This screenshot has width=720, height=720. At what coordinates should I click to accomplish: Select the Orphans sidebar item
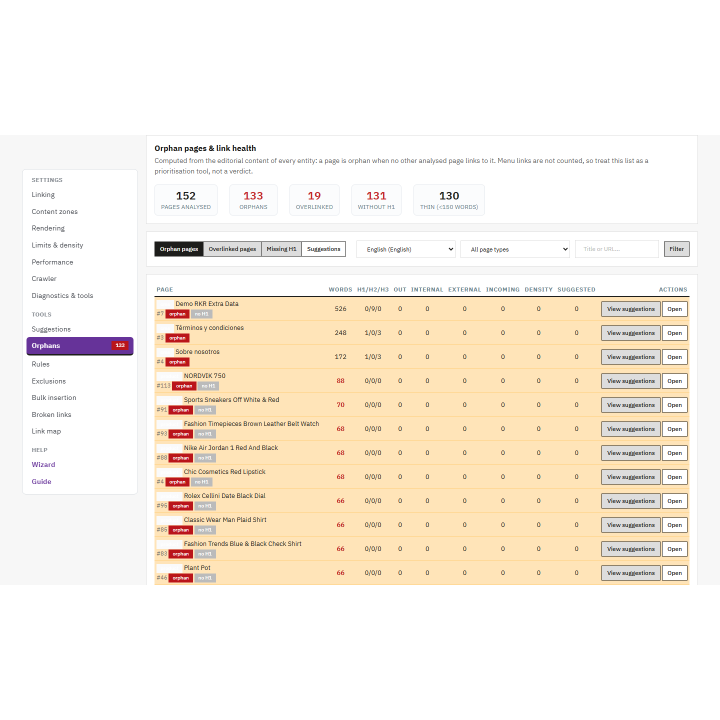(x=80, y=346)
